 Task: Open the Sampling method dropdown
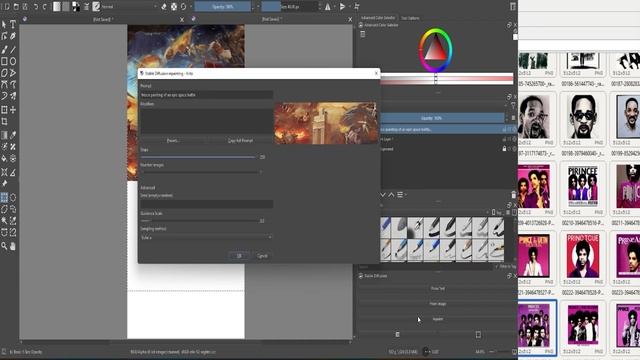206,237
